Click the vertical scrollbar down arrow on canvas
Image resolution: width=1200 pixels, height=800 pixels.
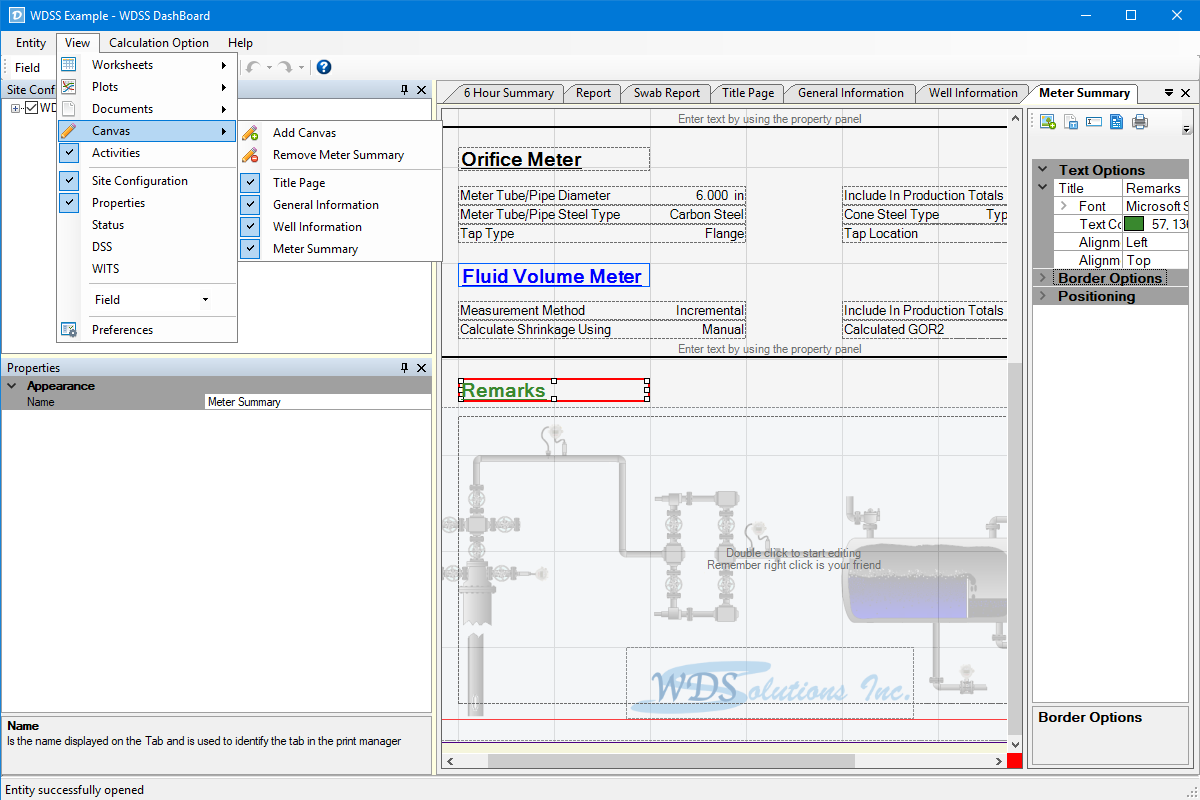1015,745
